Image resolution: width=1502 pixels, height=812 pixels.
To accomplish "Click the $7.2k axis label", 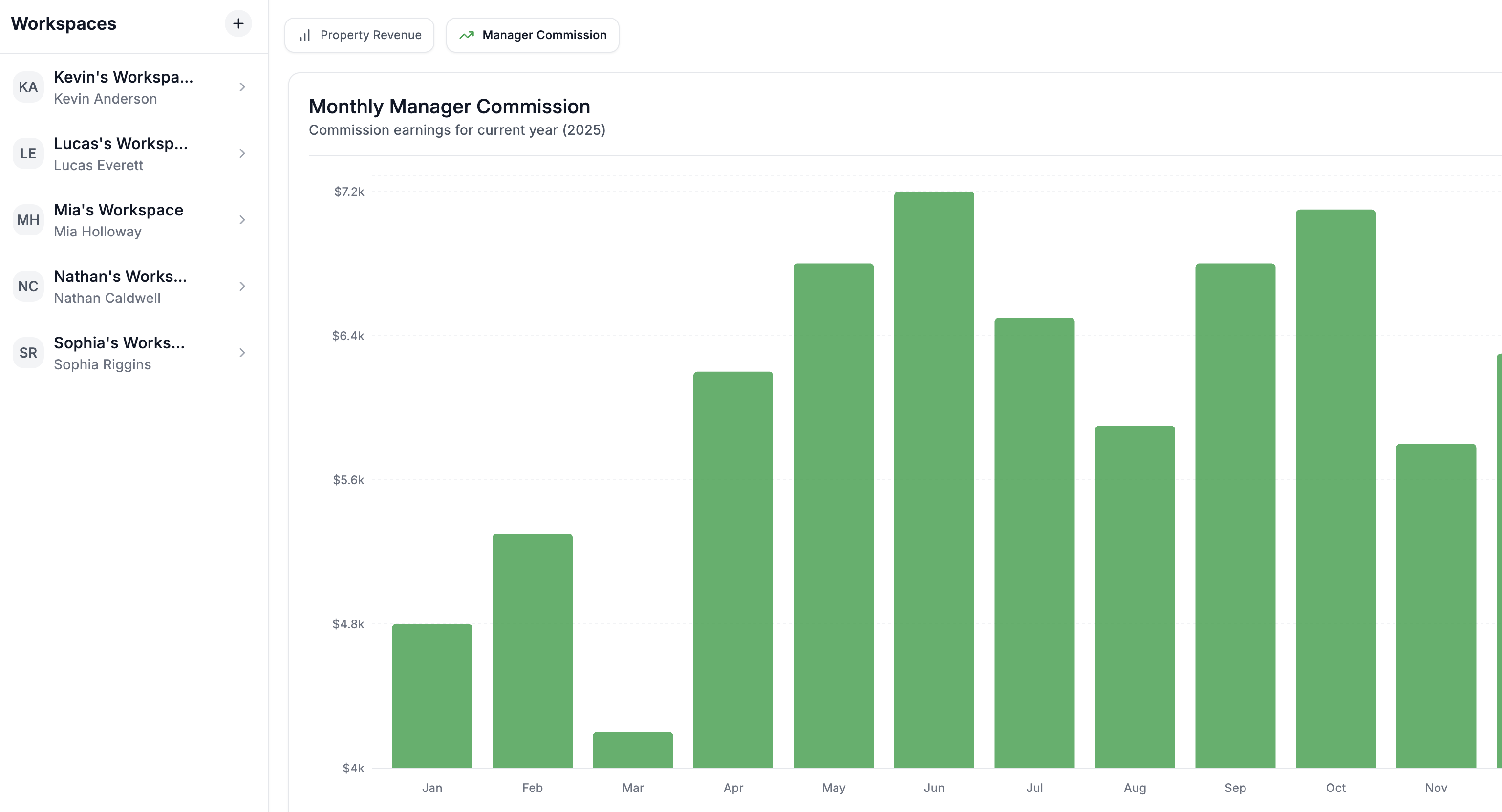I will tap(349, 192).
